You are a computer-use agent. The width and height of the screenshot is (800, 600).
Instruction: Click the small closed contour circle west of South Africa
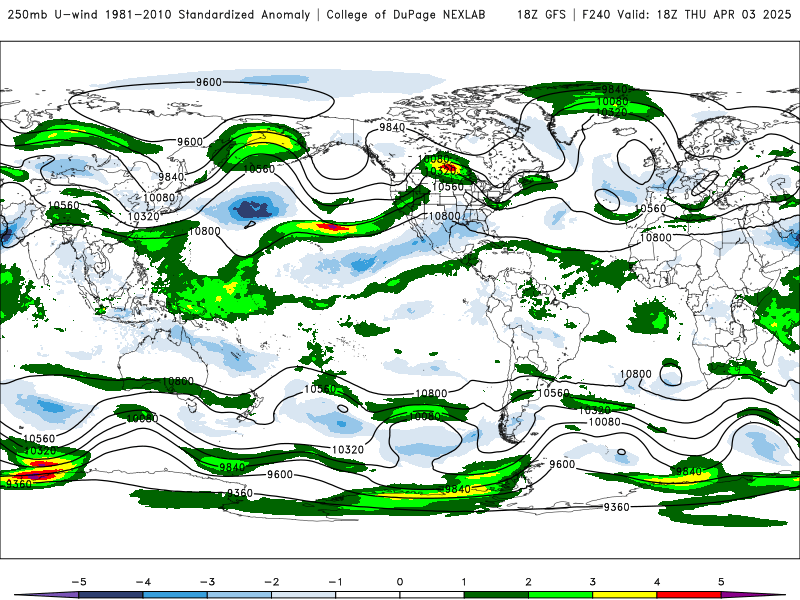[671, 373]
